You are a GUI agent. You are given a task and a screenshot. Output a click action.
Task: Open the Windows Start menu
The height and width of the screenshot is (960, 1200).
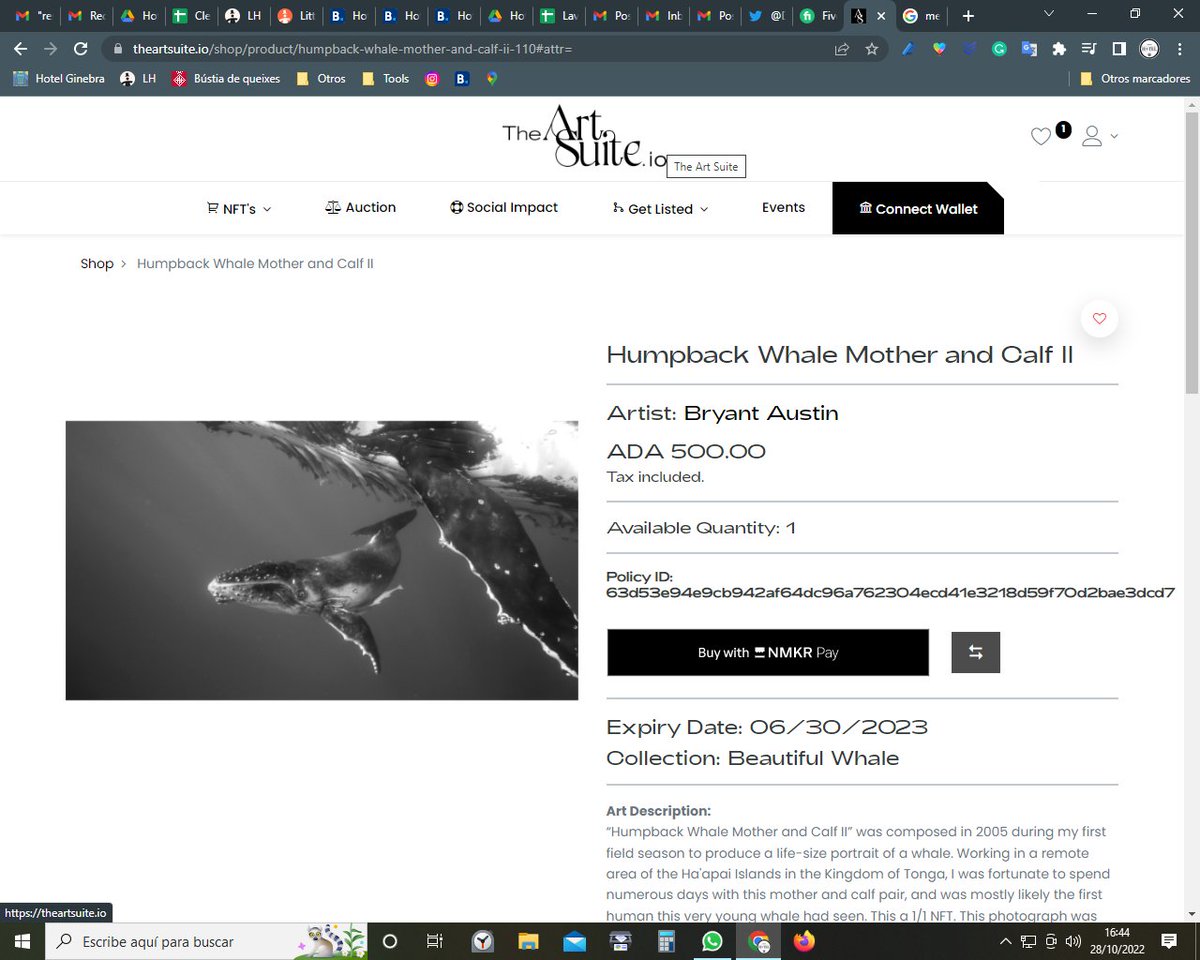pyautogui.click(x=22, y=941)
